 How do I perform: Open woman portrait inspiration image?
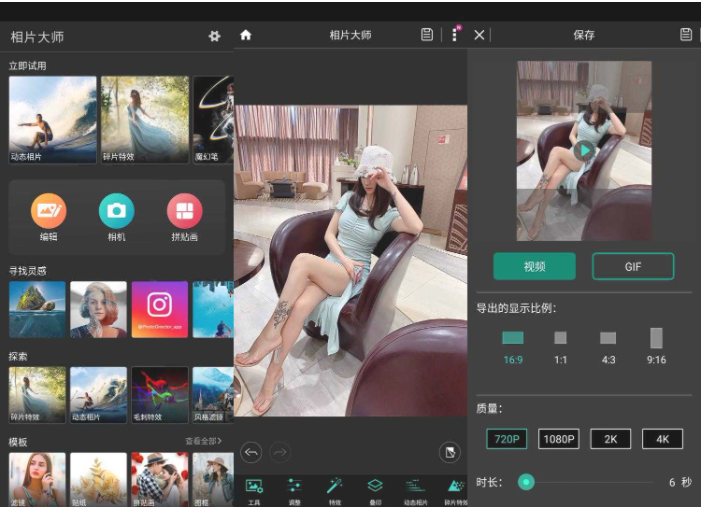click(x=98, y=309)
